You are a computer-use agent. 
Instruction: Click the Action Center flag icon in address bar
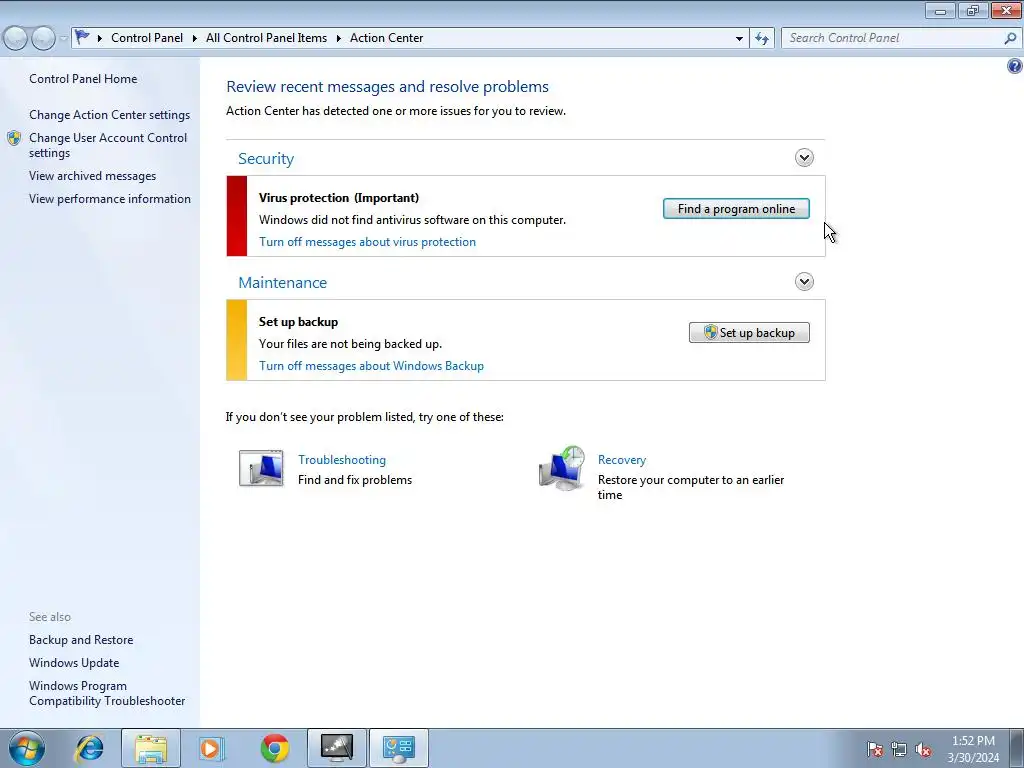tap(82, 37)
